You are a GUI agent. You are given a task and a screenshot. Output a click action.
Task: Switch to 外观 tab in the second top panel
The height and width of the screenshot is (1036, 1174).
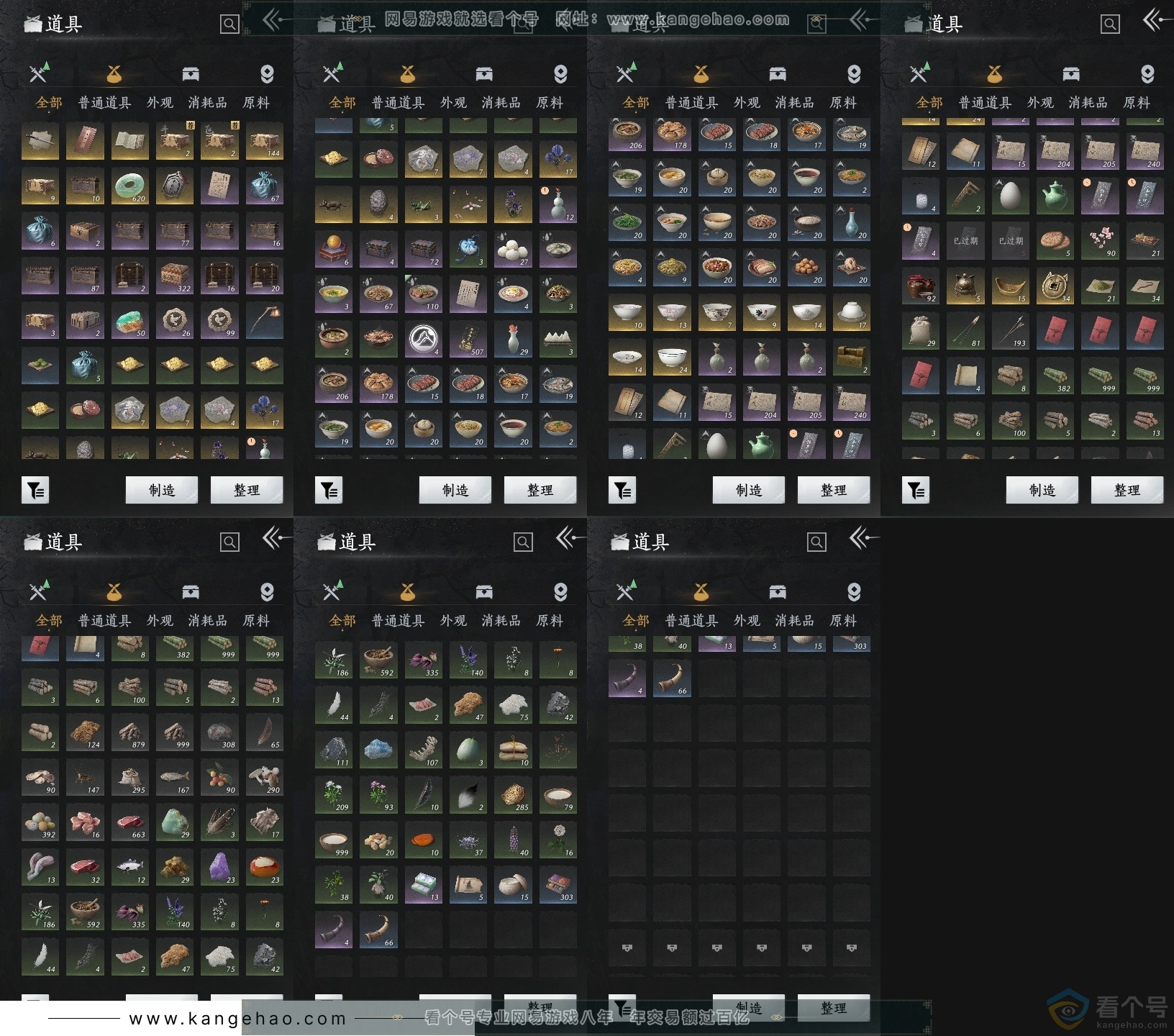pyautogui.click(x=453, y=103)
